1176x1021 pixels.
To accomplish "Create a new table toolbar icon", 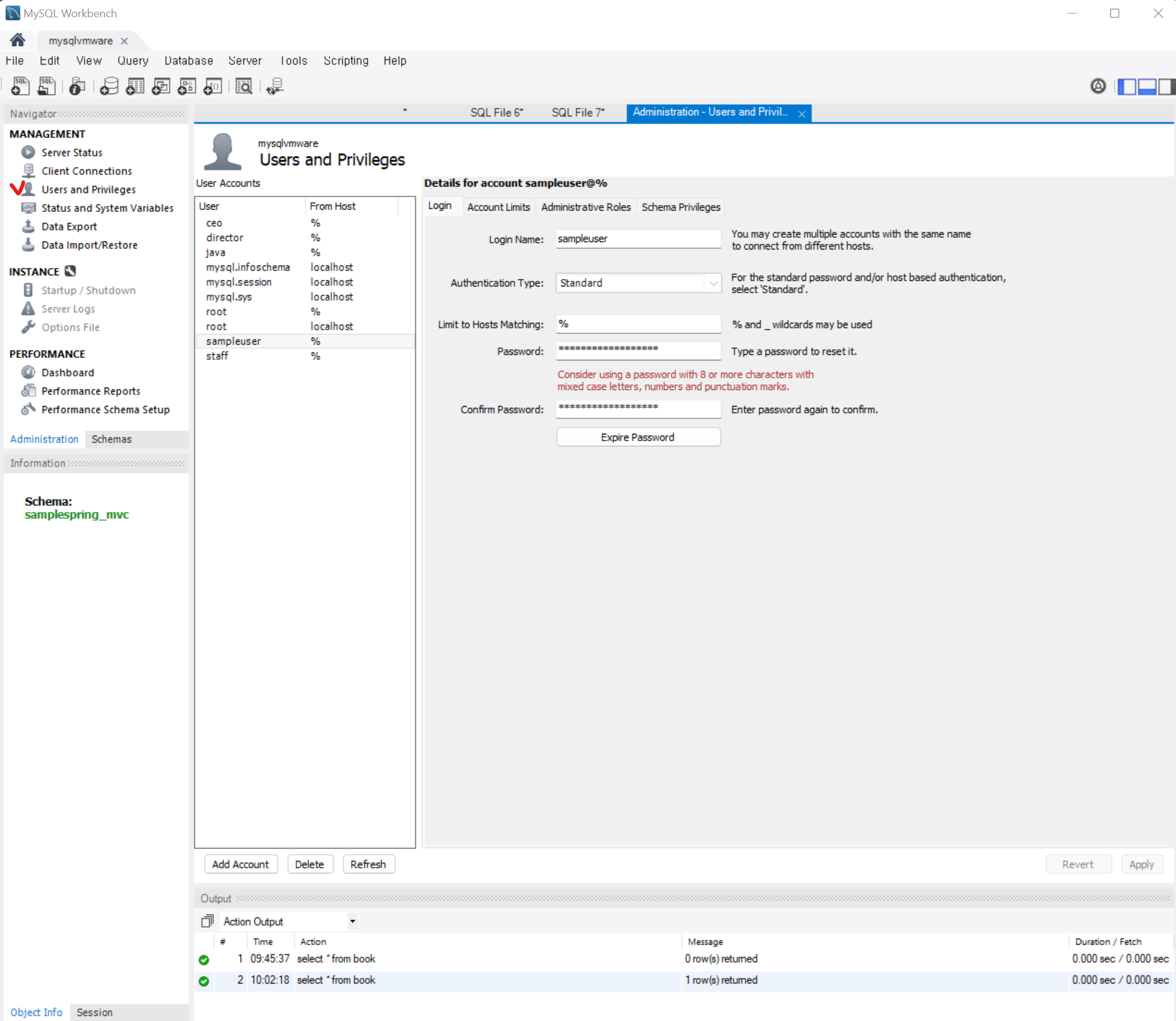I will pos(135,86).
